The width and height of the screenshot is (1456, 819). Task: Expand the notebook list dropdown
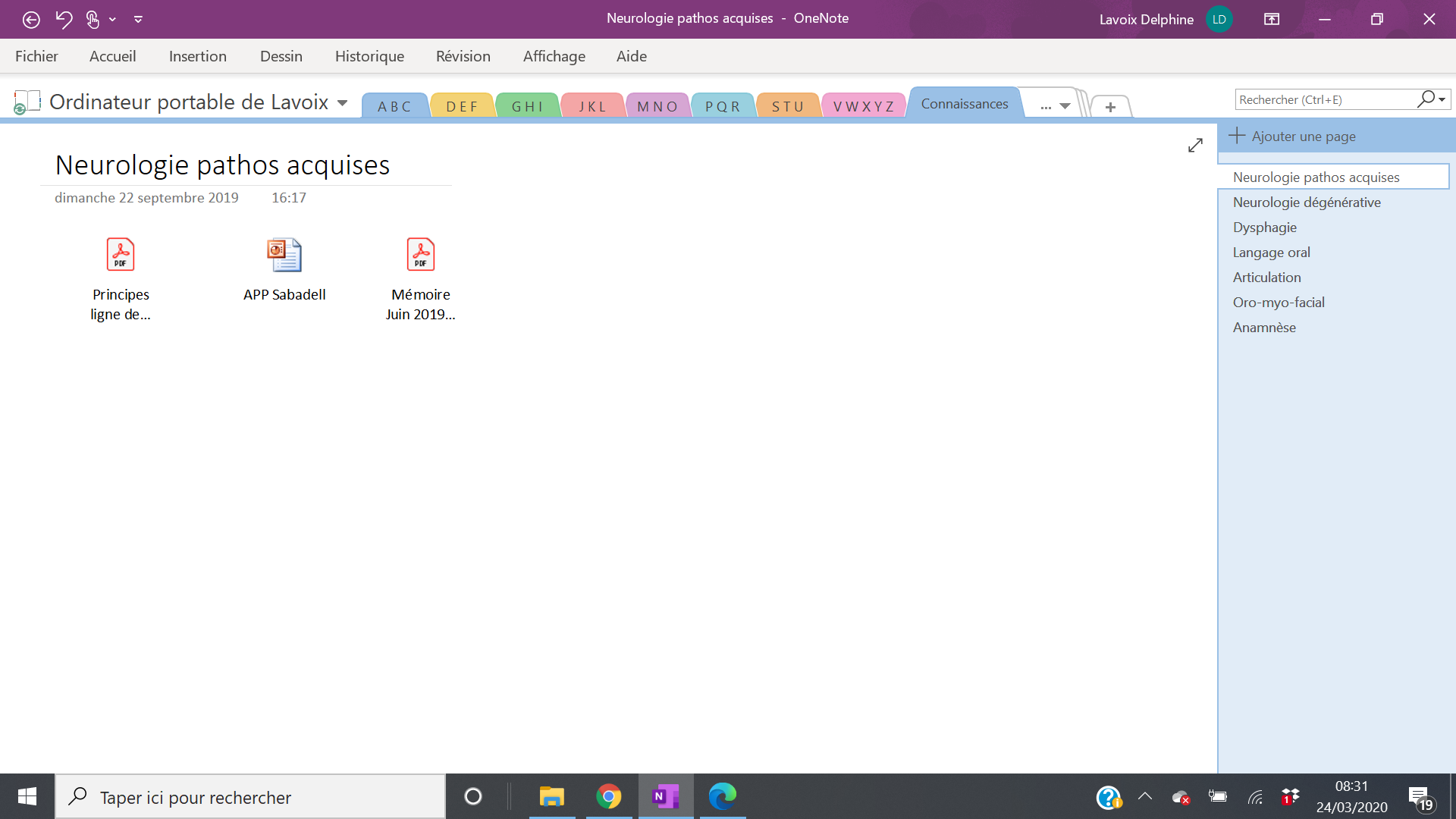342,103
